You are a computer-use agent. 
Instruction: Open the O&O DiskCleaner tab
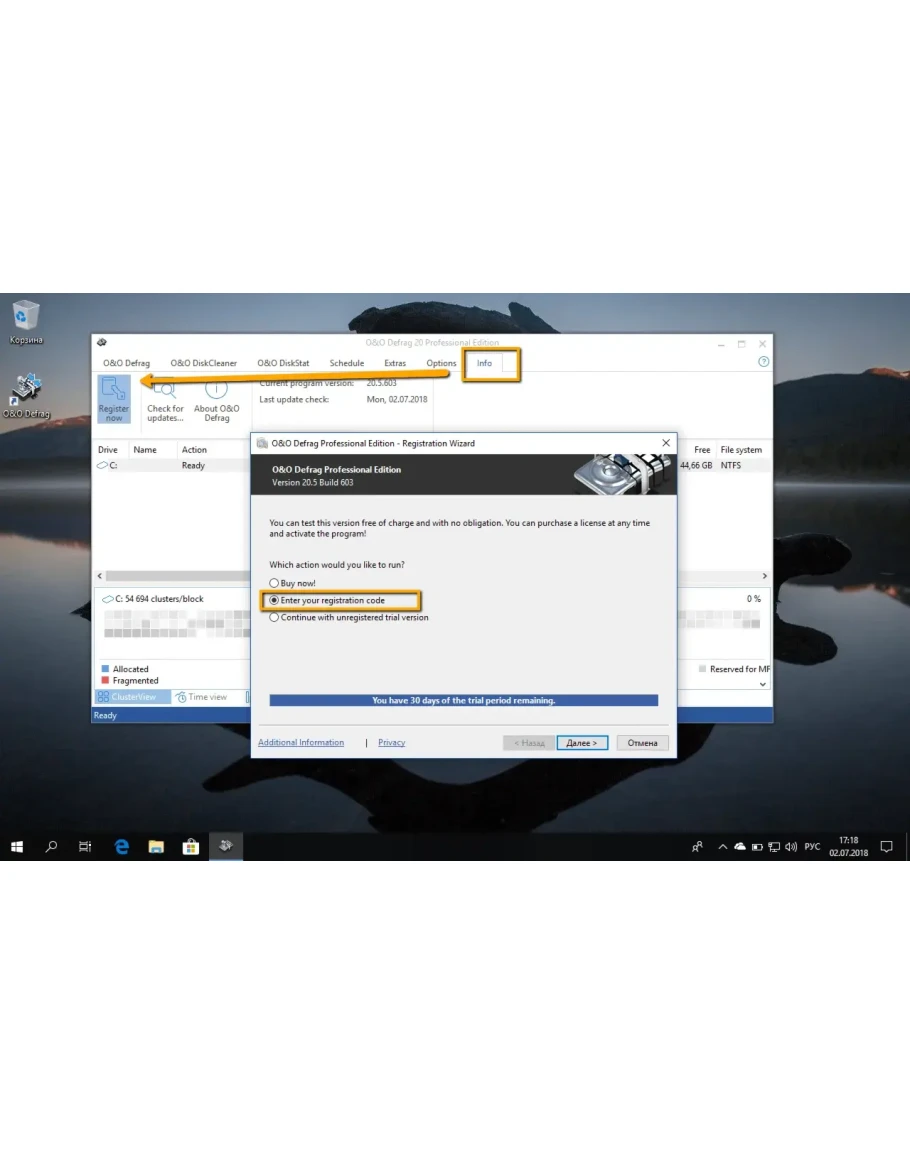pos(203,363)
